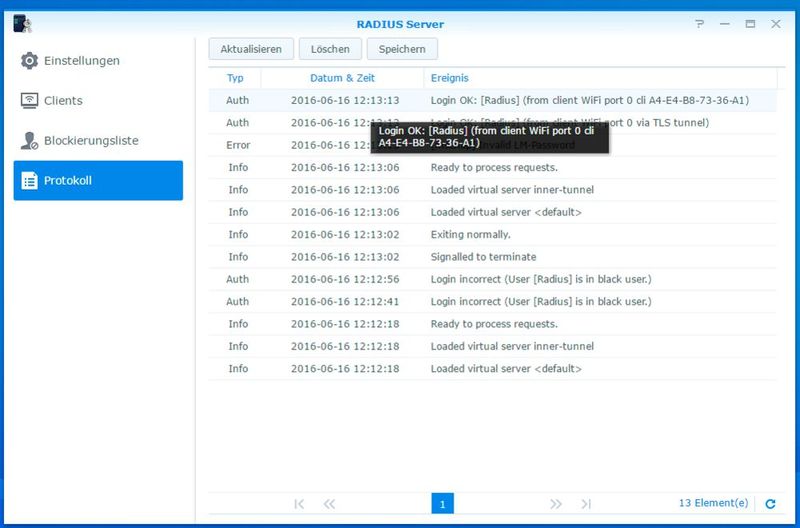Select the Error row at the top
Screen dimensions: 800x528
pyautogui.click(x=492, y=145)
